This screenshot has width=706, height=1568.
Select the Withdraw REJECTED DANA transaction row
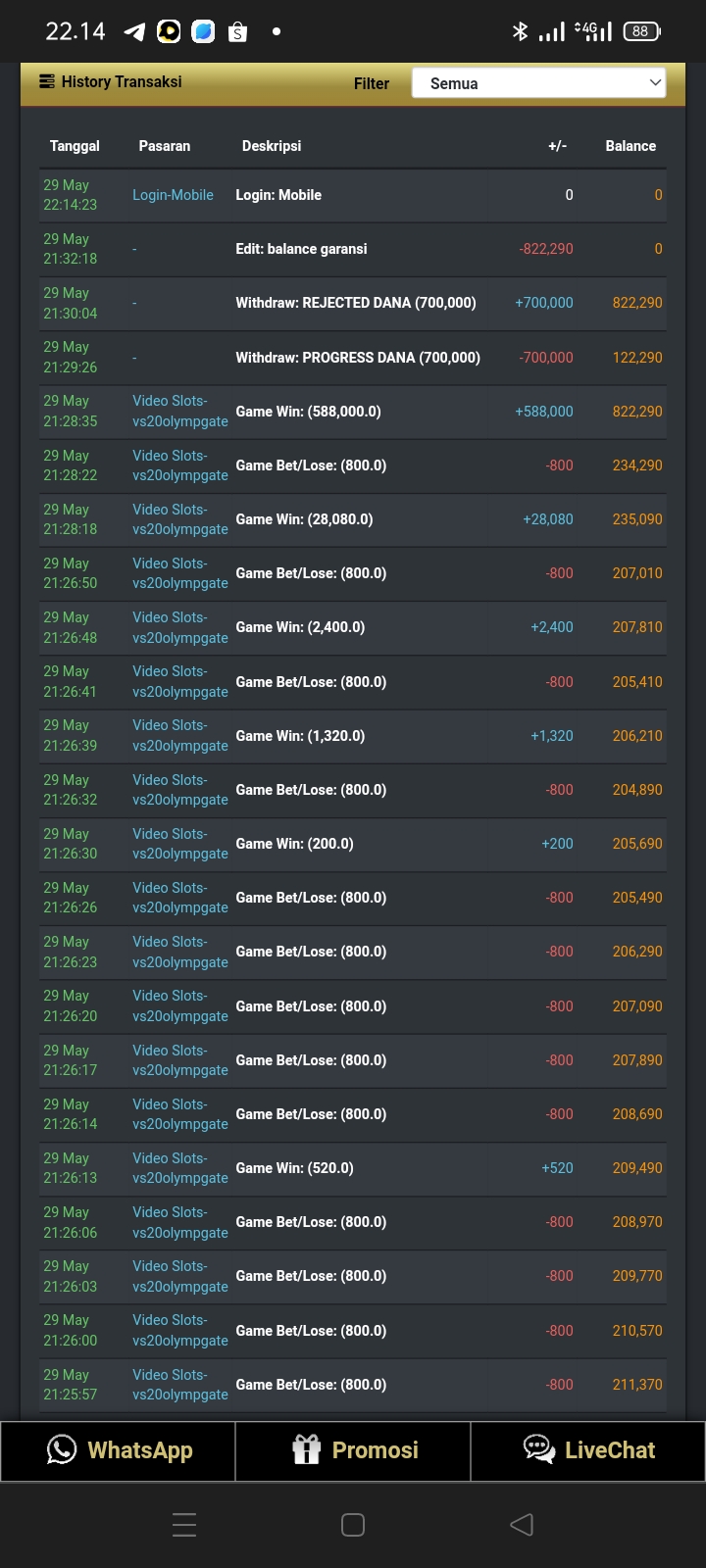click(x=355, y=303)
